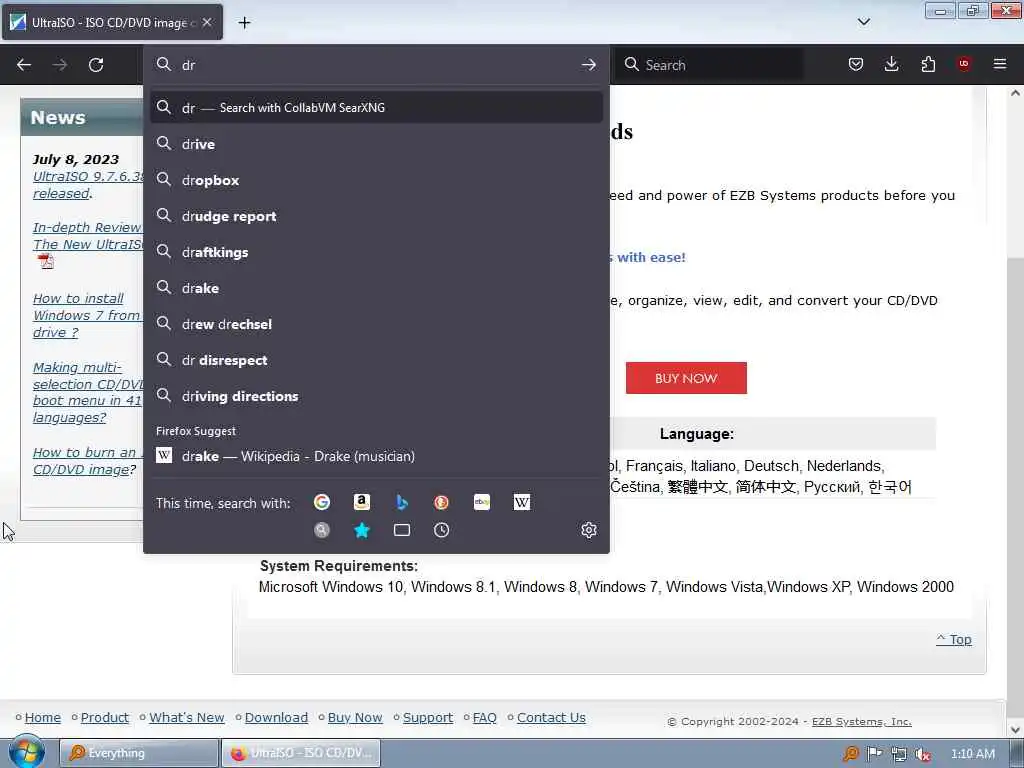Search this time with Bing

(x=402, y=502)
